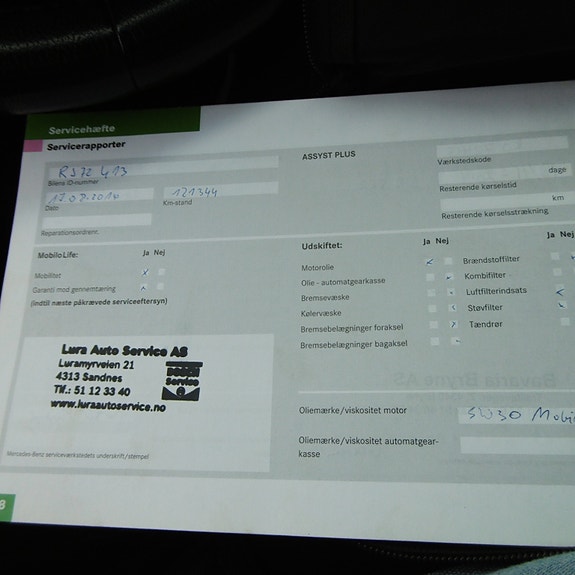Click the Kombifilter label
Image resolution: width=575 pixels, height=575 pixels.
click(485, 276)
